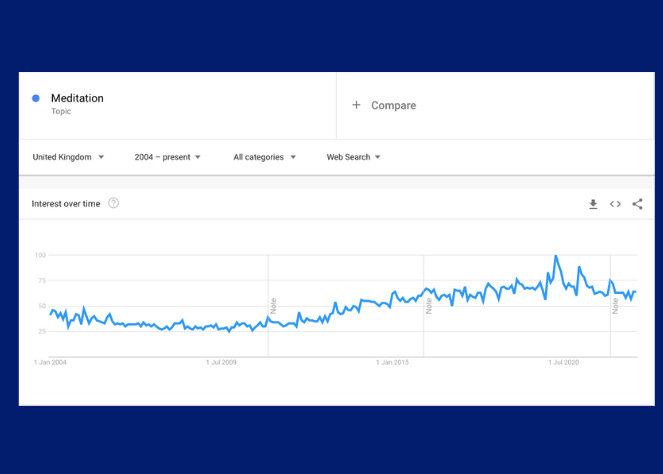
Task: Expand the All categories dropdown
Action: (264, 157)
